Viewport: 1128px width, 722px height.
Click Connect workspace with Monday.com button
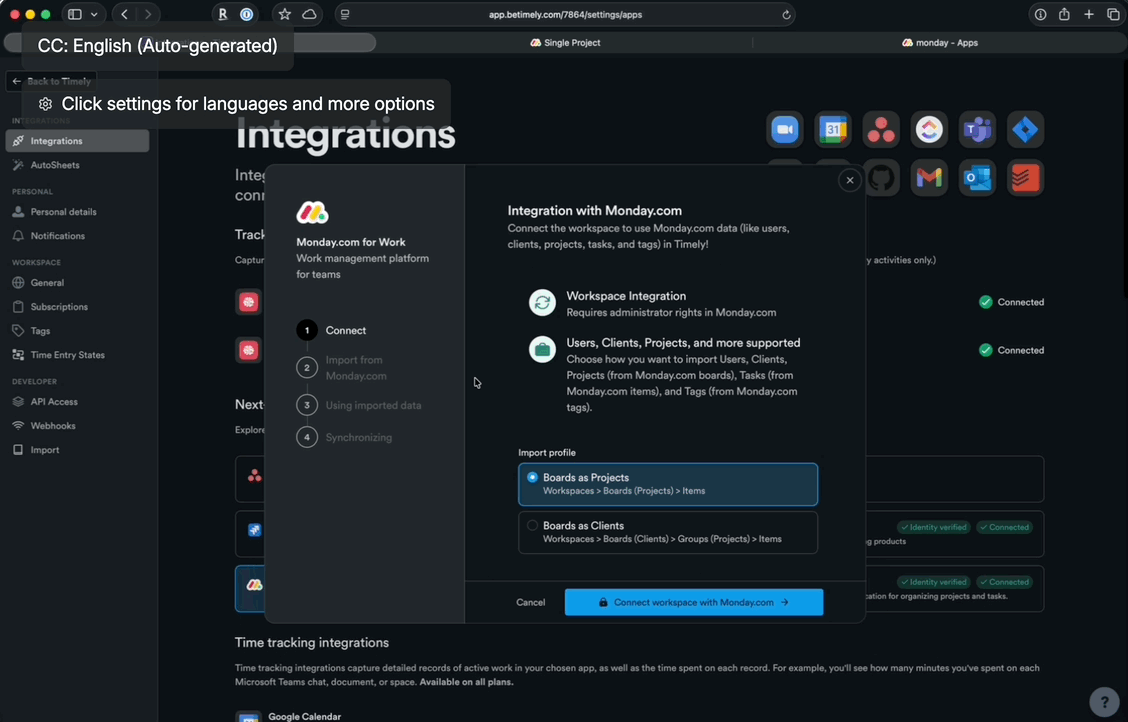[693, 602]
